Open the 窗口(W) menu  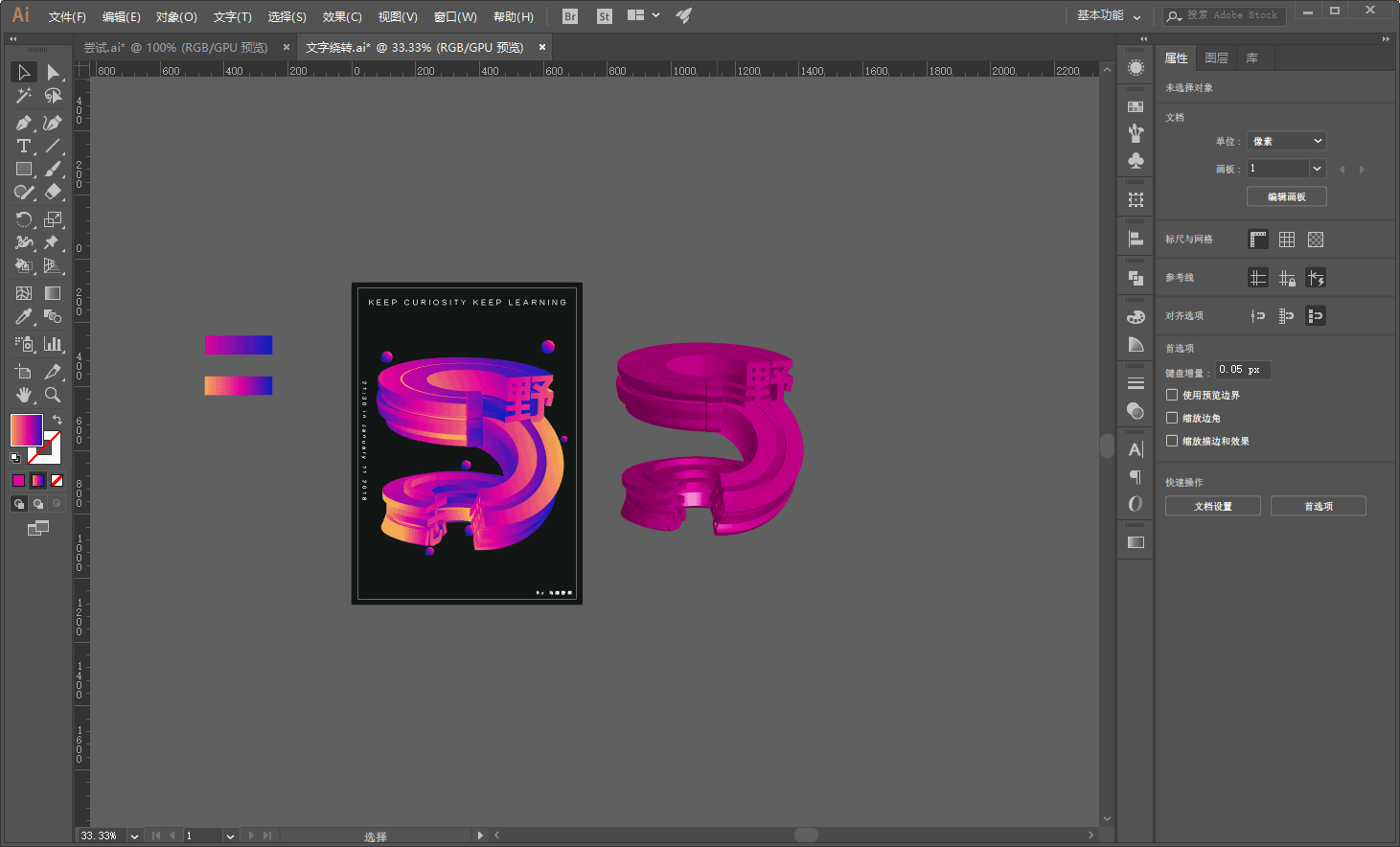pyautogui.click(x=455, y=16)
